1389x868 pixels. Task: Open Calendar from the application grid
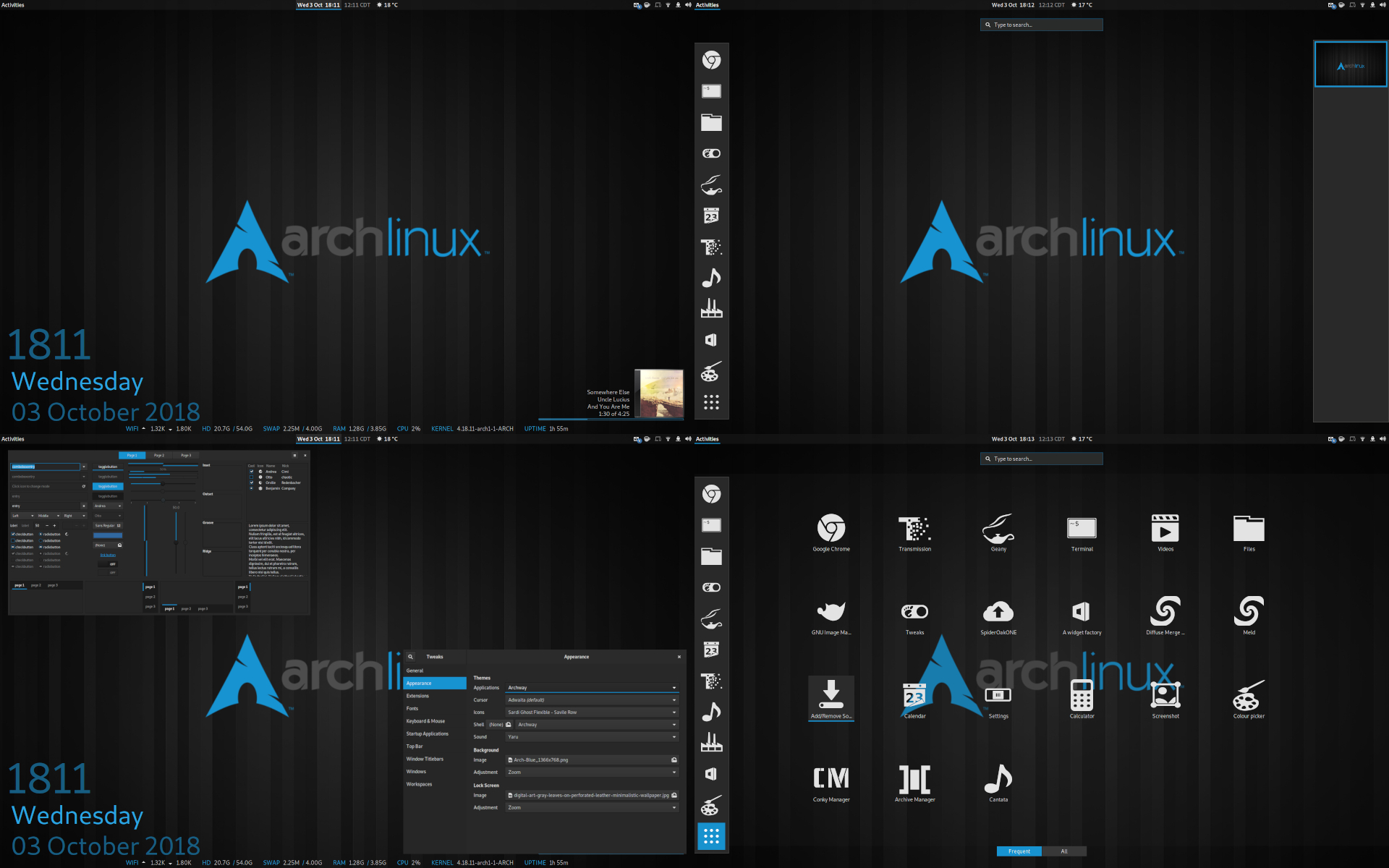914,700
